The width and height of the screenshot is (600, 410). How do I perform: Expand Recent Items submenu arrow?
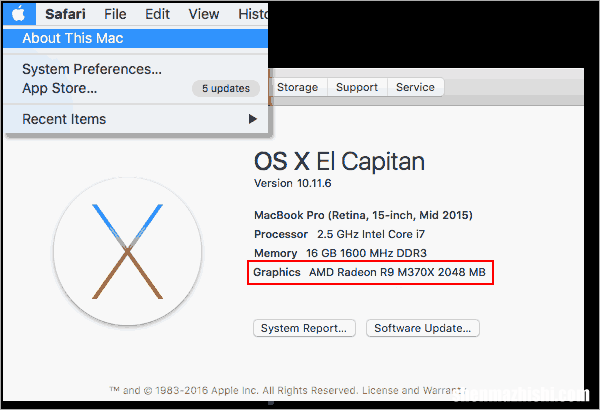click(x=253, y=119)
